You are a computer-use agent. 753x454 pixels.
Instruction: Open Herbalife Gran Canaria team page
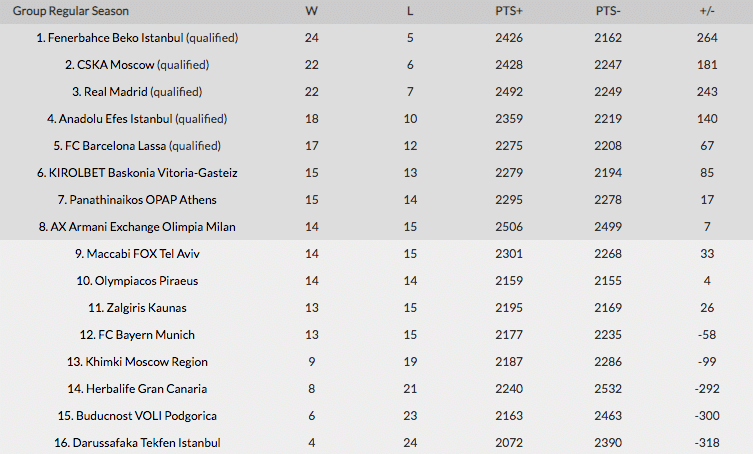point(146,388)
